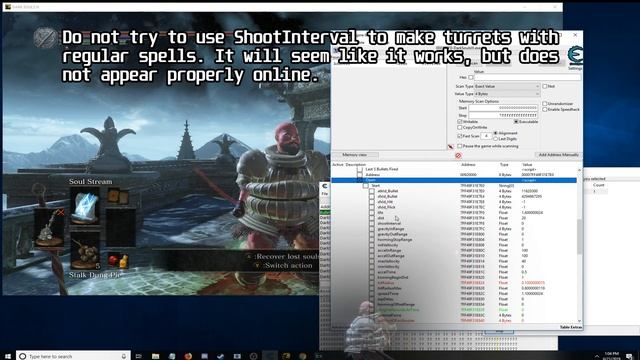Toggle the Not checkbox
This screenshot has height=360, width=640.
tap(544, 86)
